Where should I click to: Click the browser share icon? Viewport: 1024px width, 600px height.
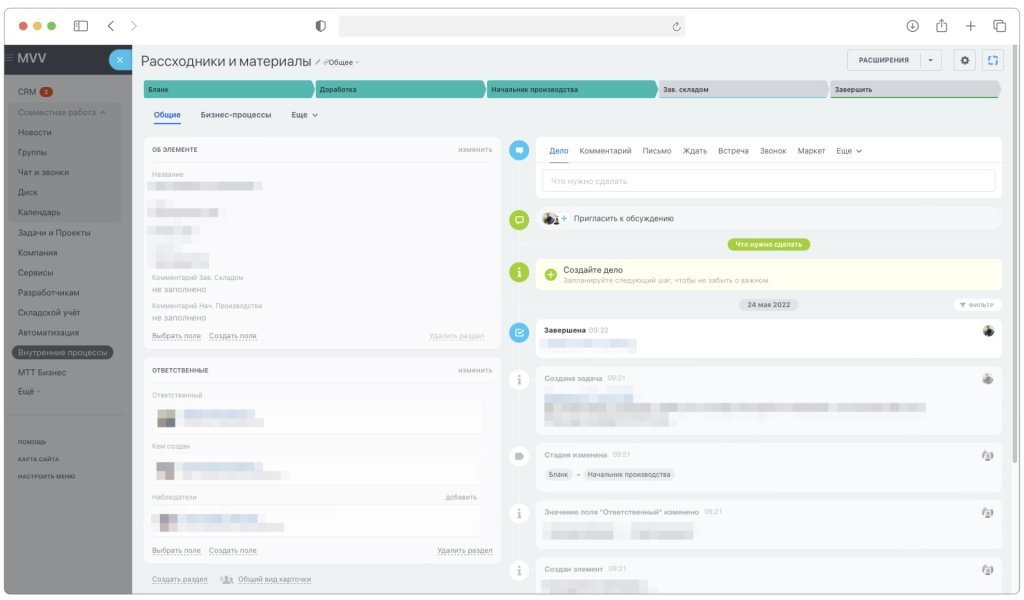(941, 25)
